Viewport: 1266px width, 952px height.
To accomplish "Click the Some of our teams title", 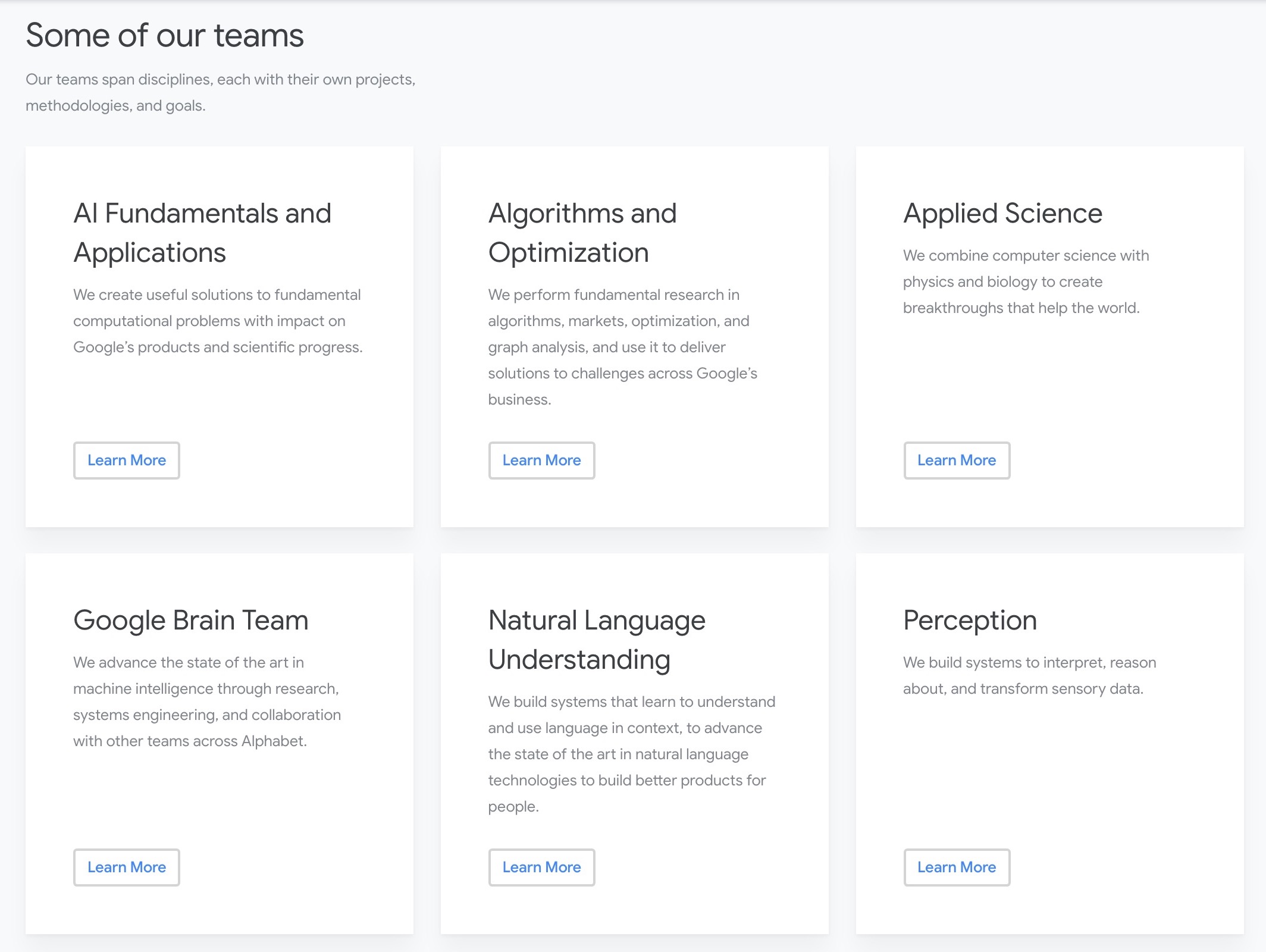I will (165, 36).
